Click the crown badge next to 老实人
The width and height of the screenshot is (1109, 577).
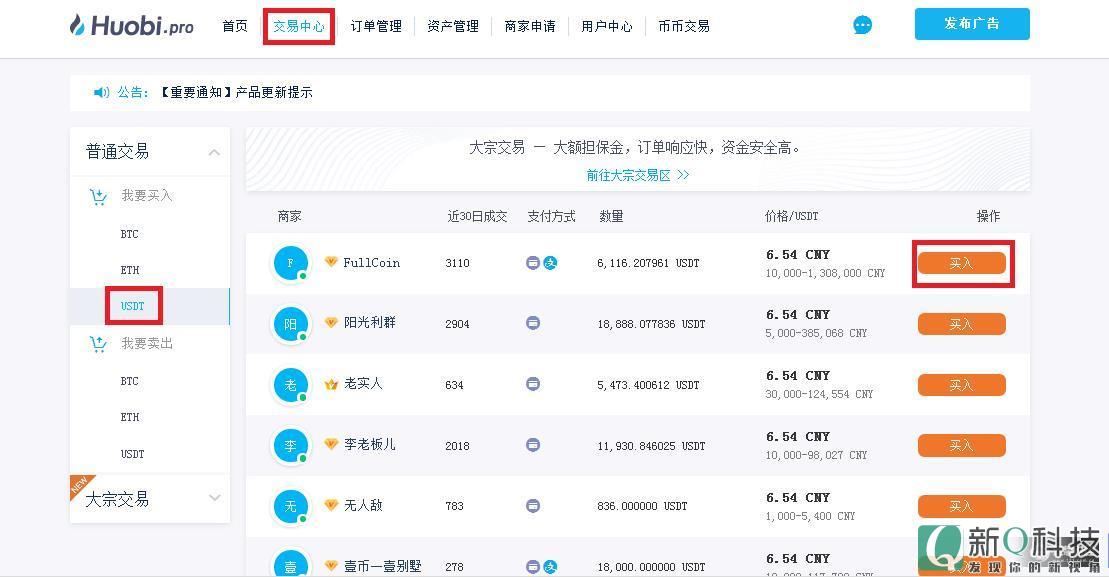click(x=330, y=384)
